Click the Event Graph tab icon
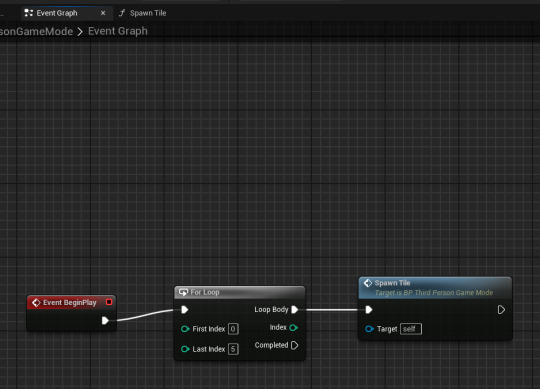The width and height of the screenshot is (540, 389). (29, 13)
